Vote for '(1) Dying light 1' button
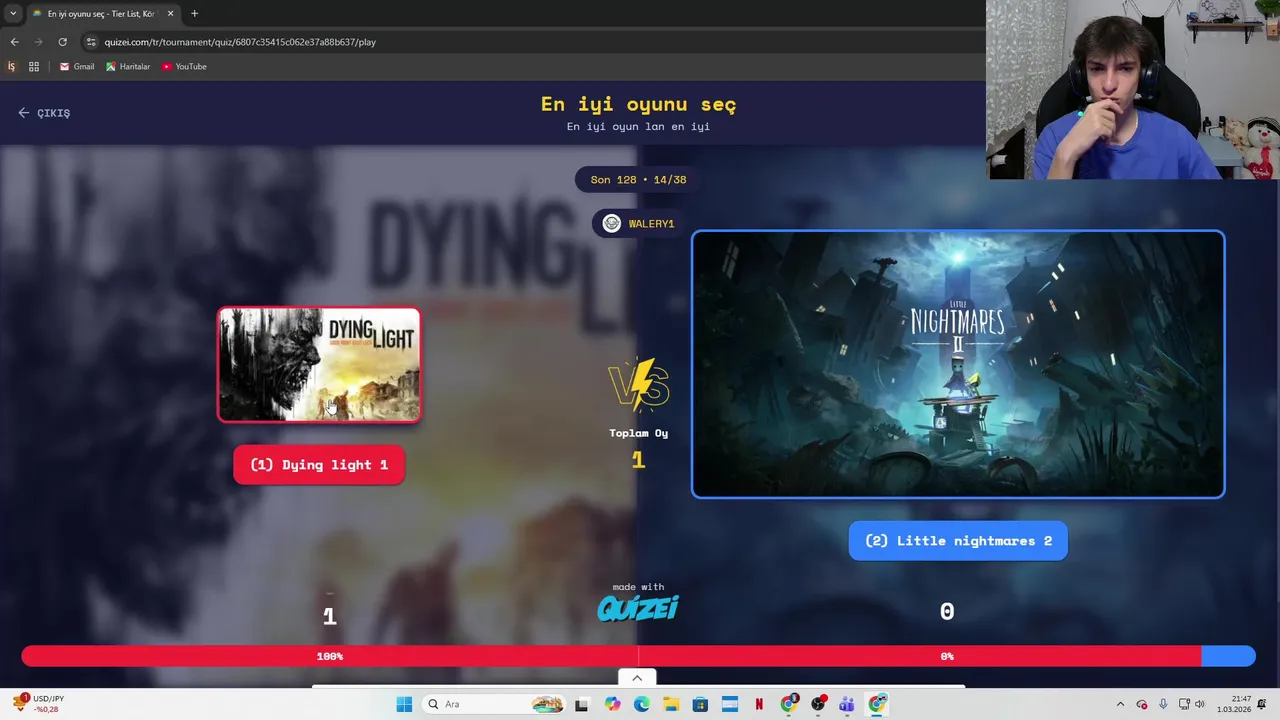Image resolution: width=1280 pixels, height=720 pixels. click(319, 465)
